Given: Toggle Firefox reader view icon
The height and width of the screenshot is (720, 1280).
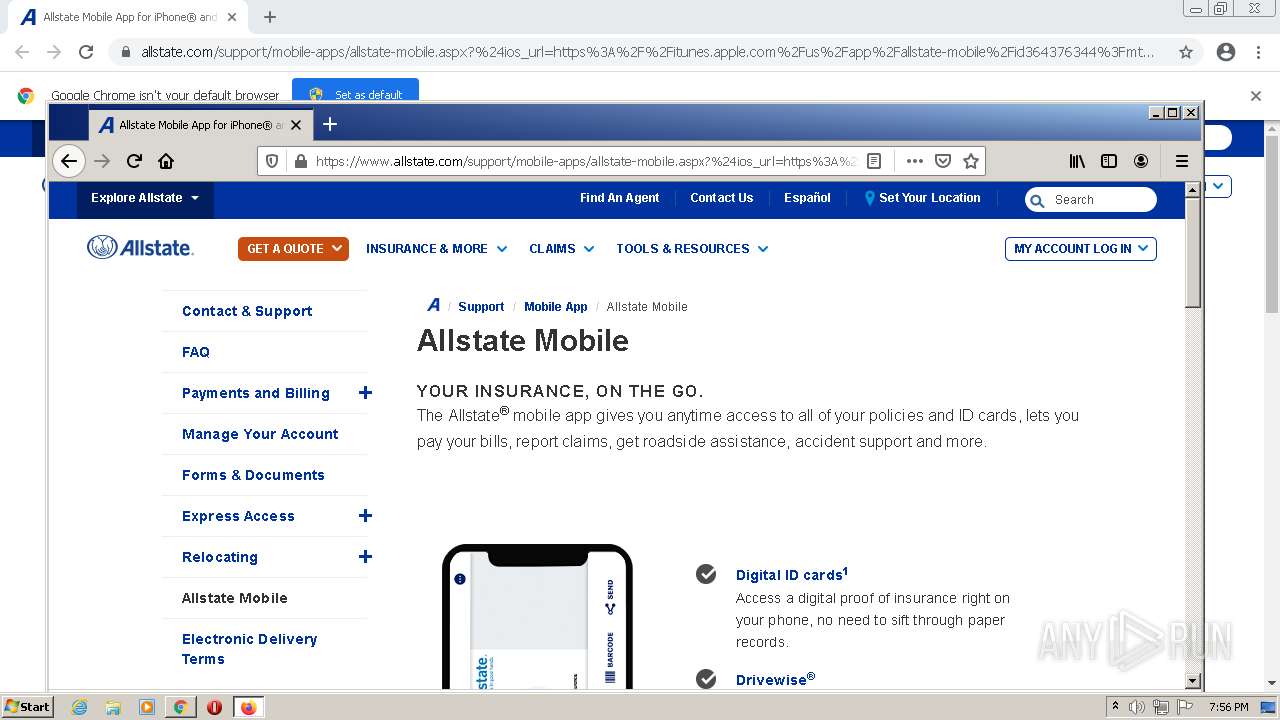Looking at the screenshot, I should pyautogui.click(x=874, y=161).
